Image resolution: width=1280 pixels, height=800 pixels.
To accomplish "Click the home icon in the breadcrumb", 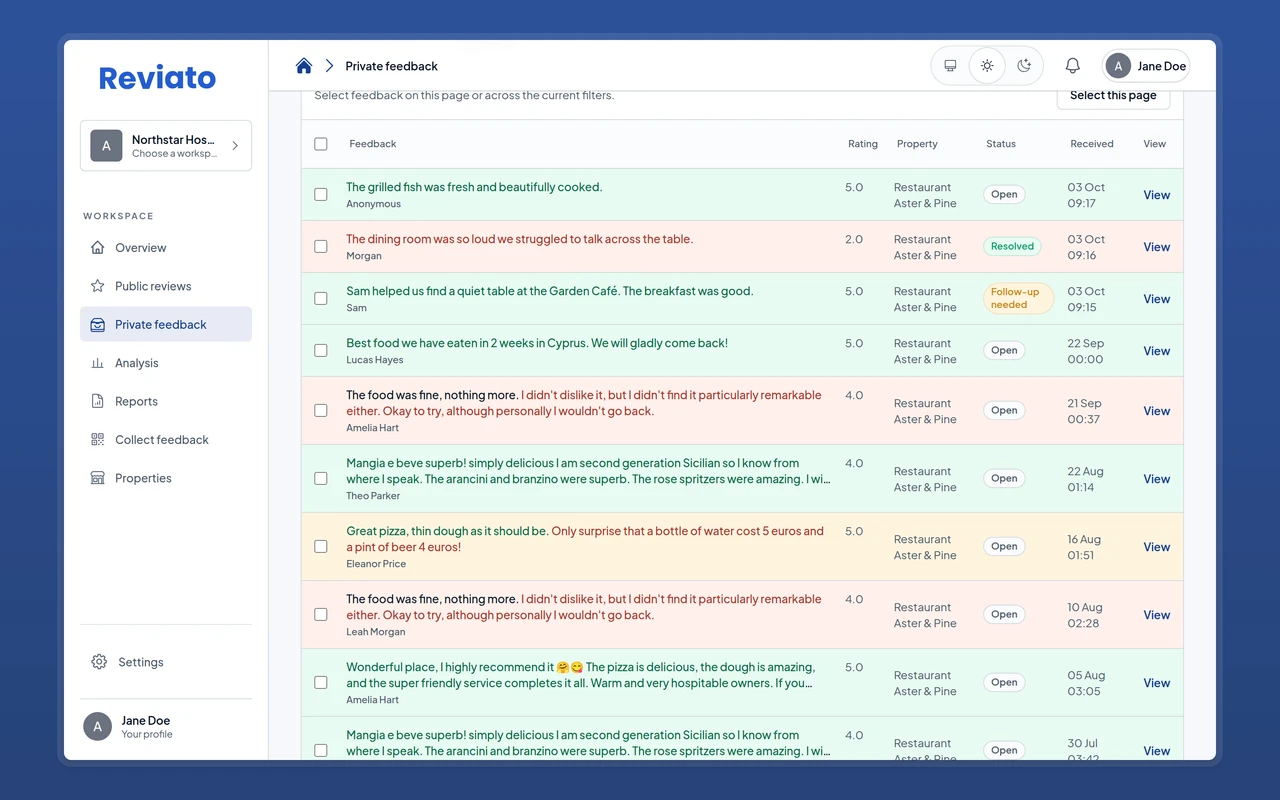I will click(304, 66).
